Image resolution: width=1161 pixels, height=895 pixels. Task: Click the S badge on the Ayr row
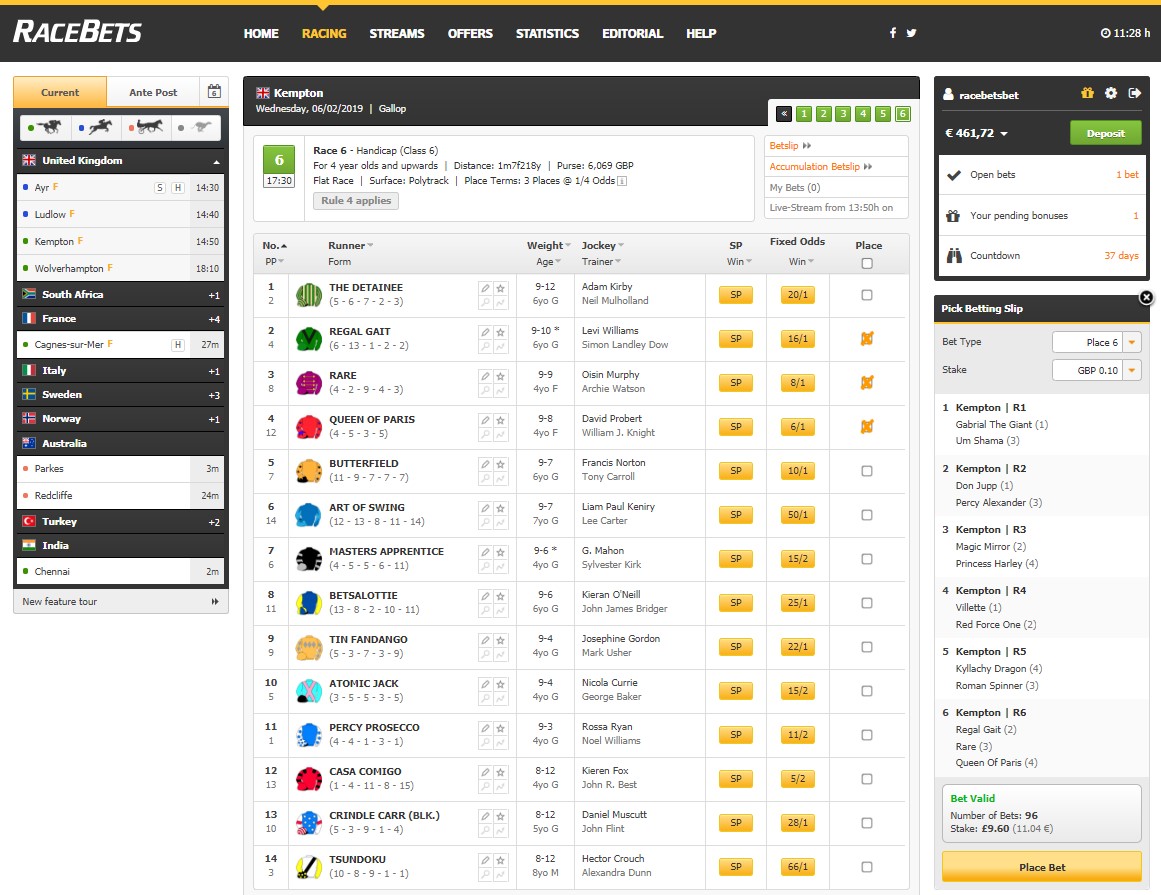[160, 188]
